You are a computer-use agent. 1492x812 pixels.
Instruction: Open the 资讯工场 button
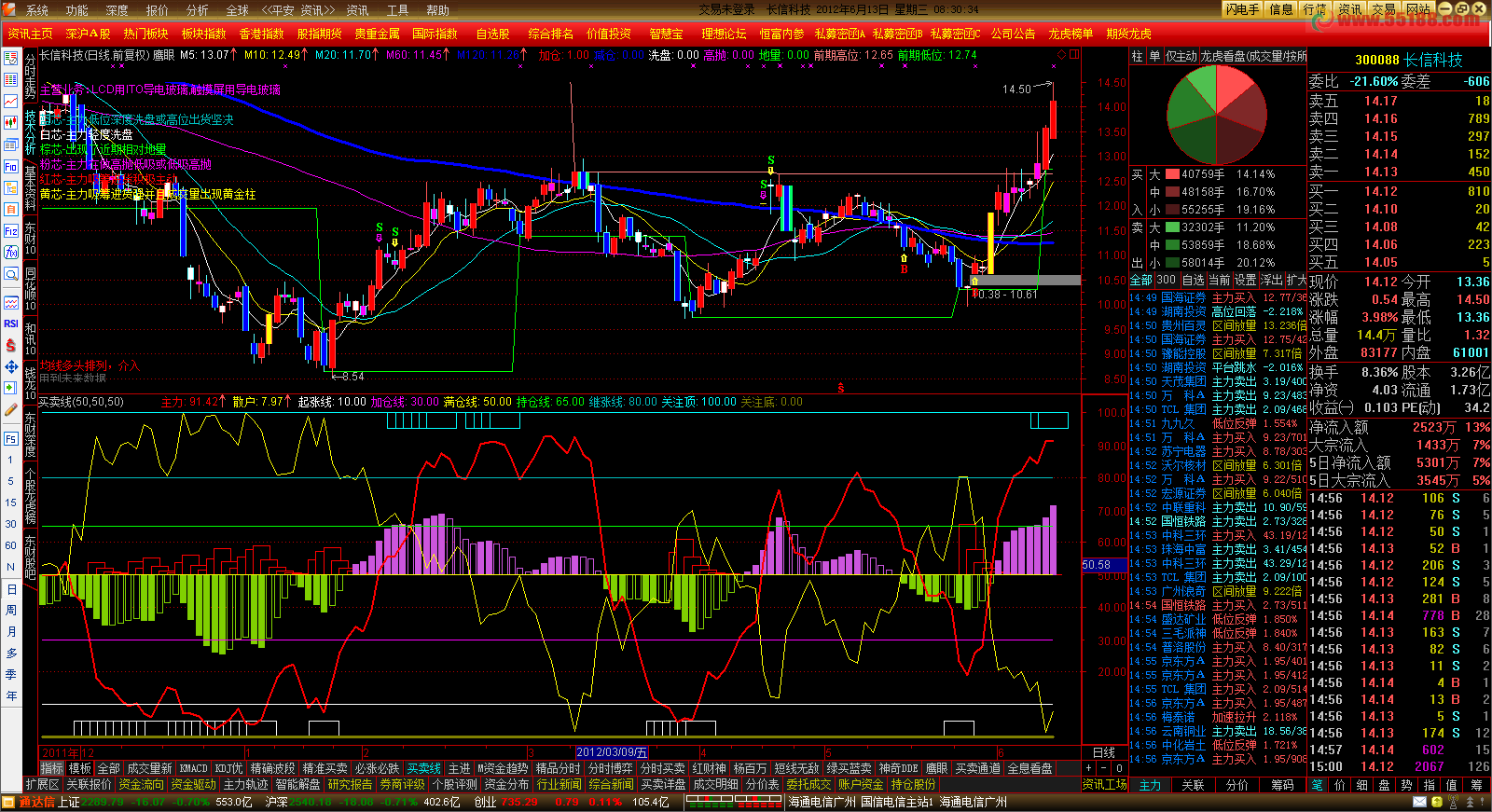pos(1105,785)
